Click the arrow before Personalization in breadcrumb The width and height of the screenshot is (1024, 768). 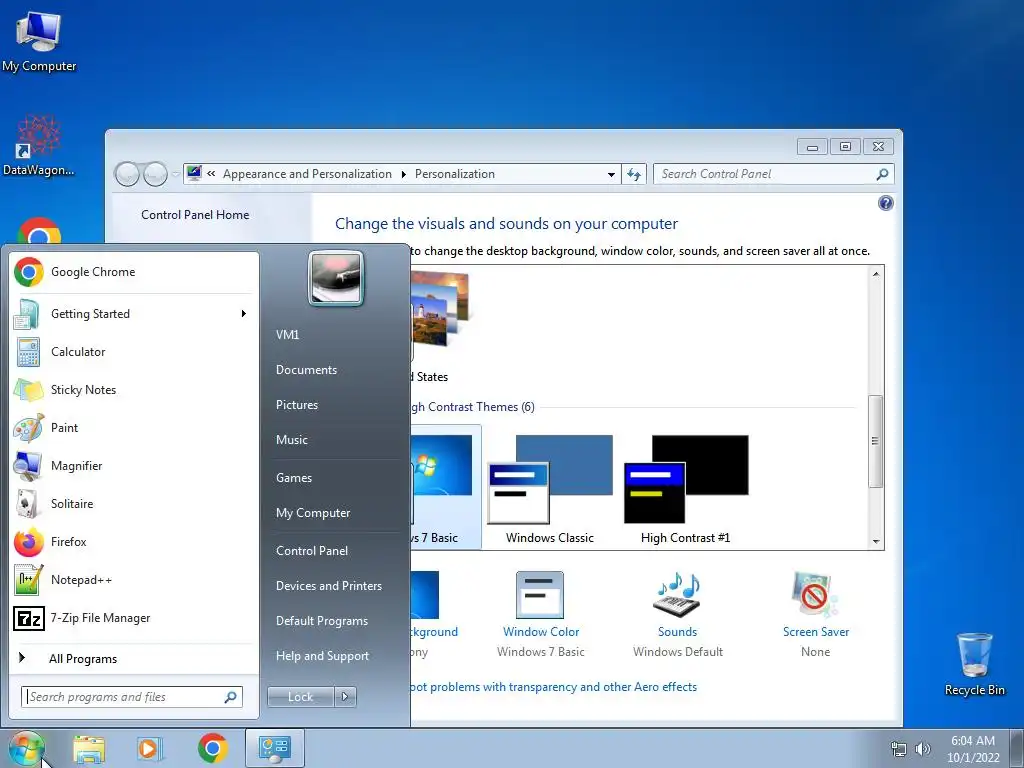pos(403,174)
